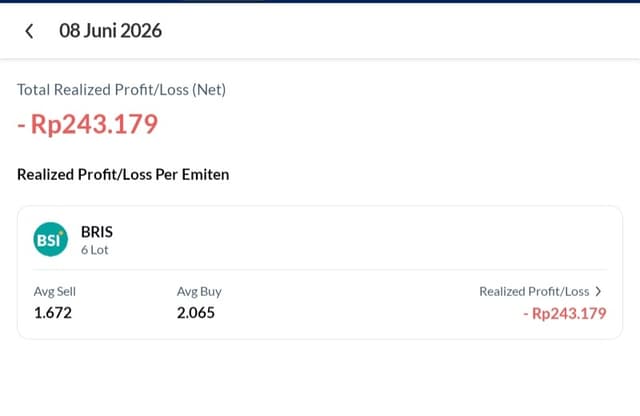Screen dimensions: 640x416
Task: Tap the BSI stock logo
Action: [x=51, y=239]
